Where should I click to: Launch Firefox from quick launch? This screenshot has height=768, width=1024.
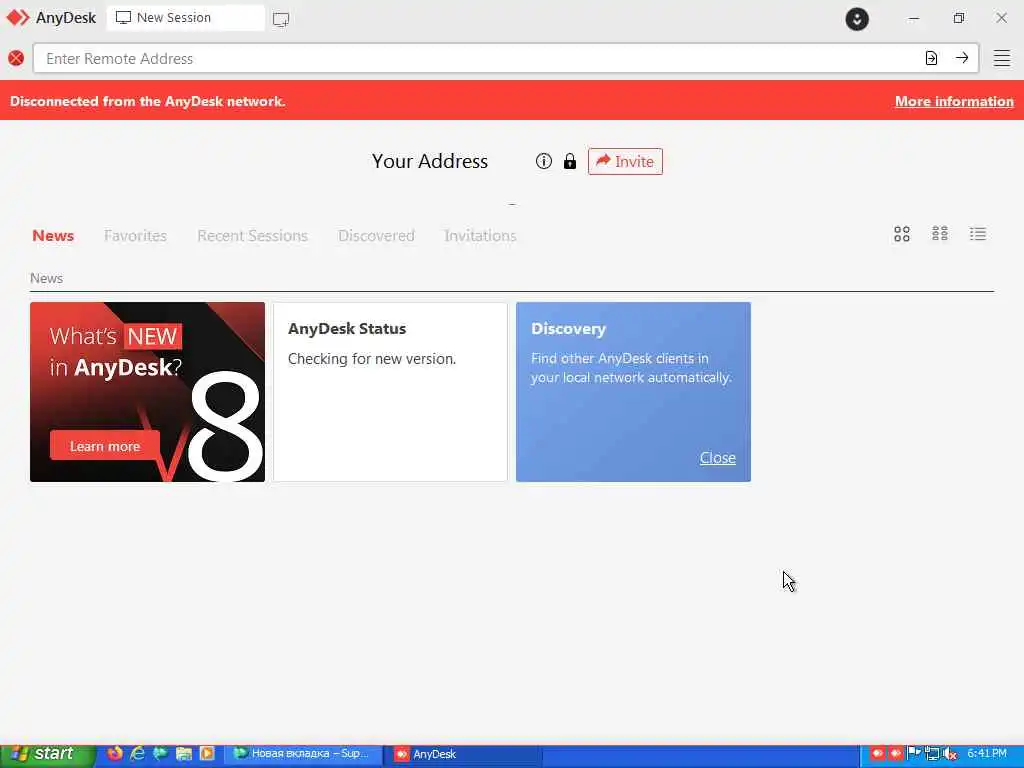pos(114,754)
